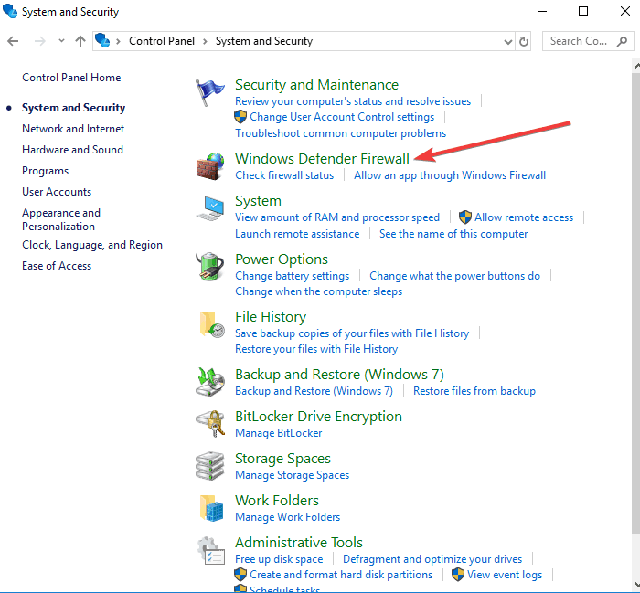
Task: Open User Accounts category
Action: click(x=57, y=192)
